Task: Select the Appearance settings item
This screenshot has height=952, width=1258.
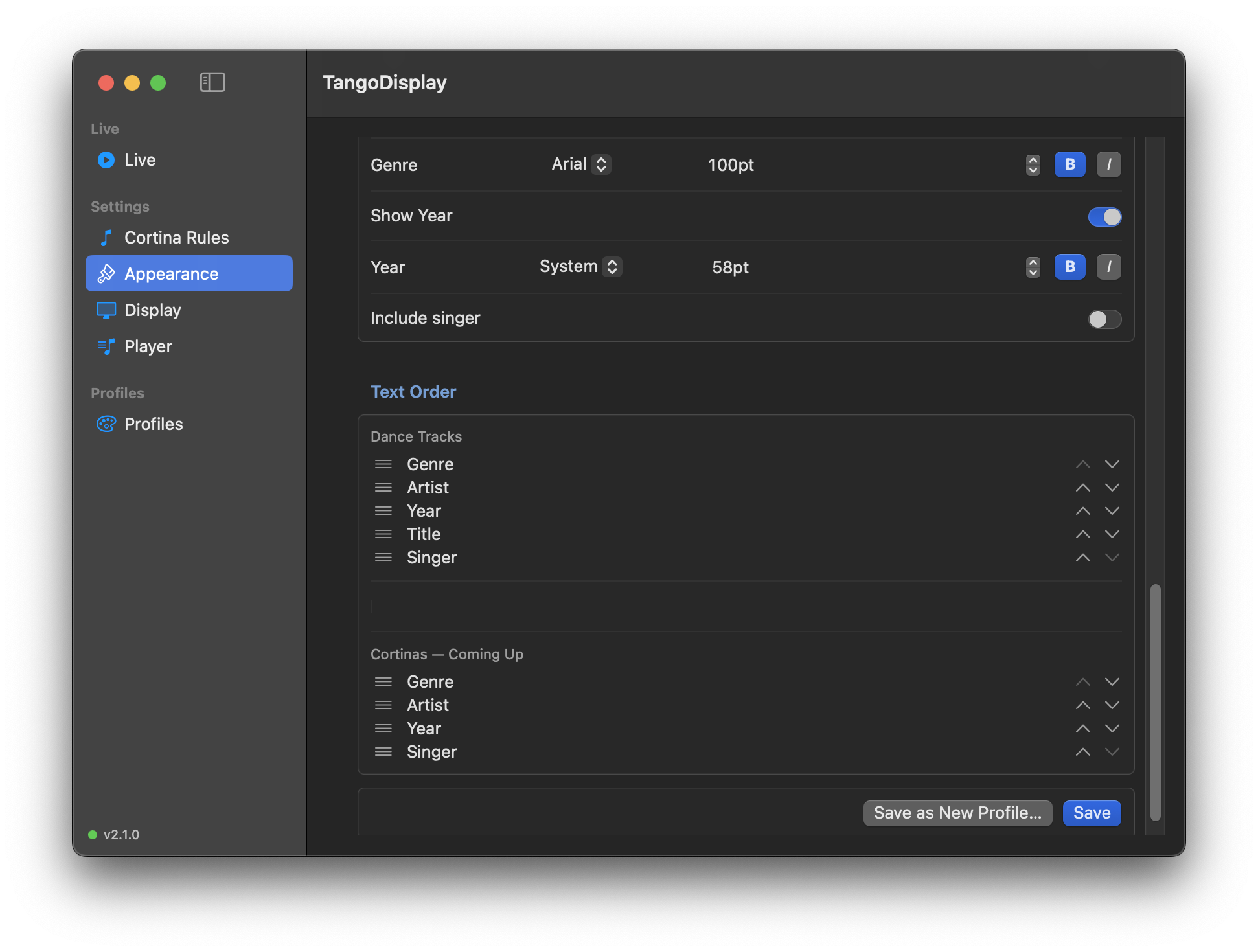Action: [x=189, y=273]
